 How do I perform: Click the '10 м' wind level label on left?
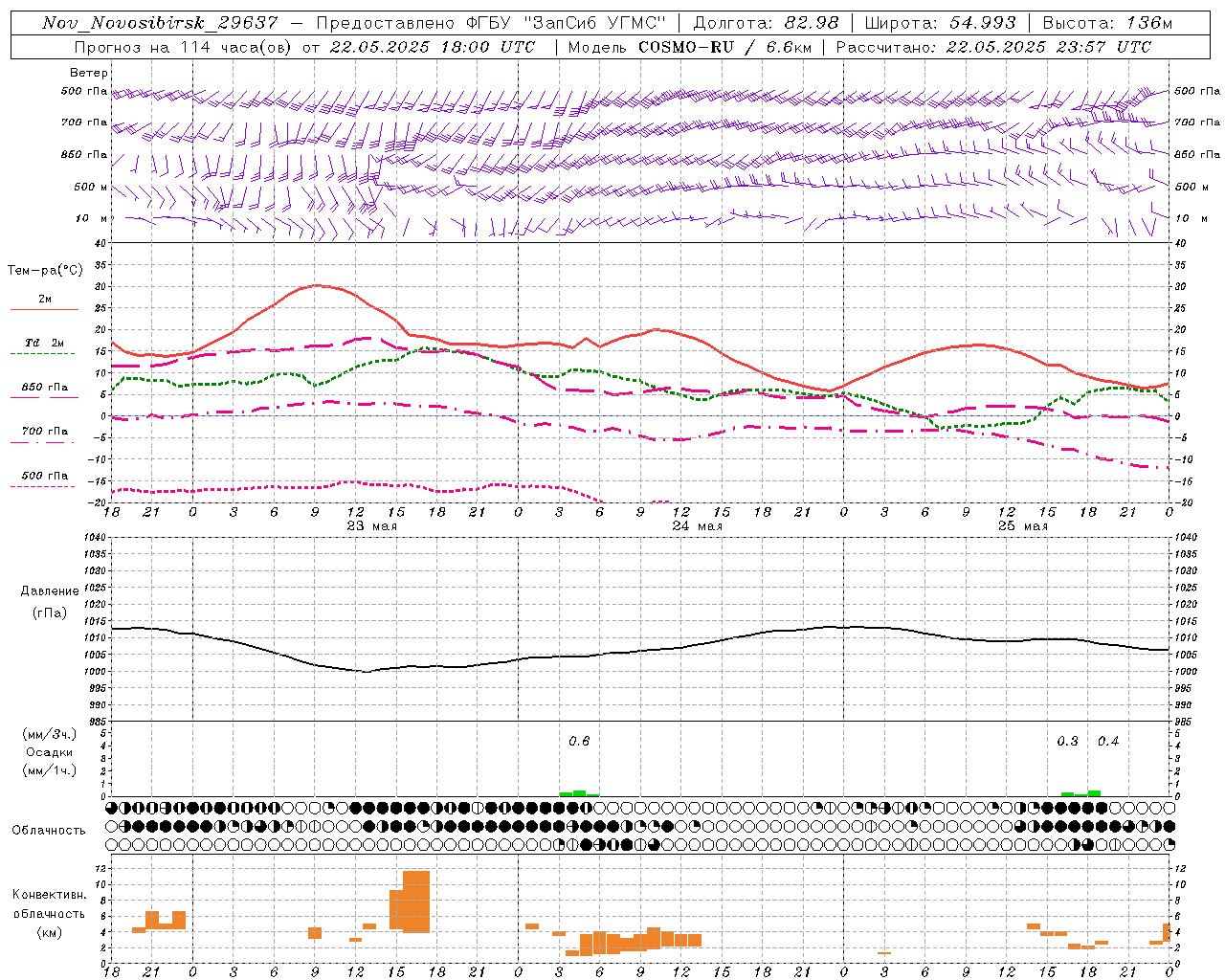[x=91, y=218]
